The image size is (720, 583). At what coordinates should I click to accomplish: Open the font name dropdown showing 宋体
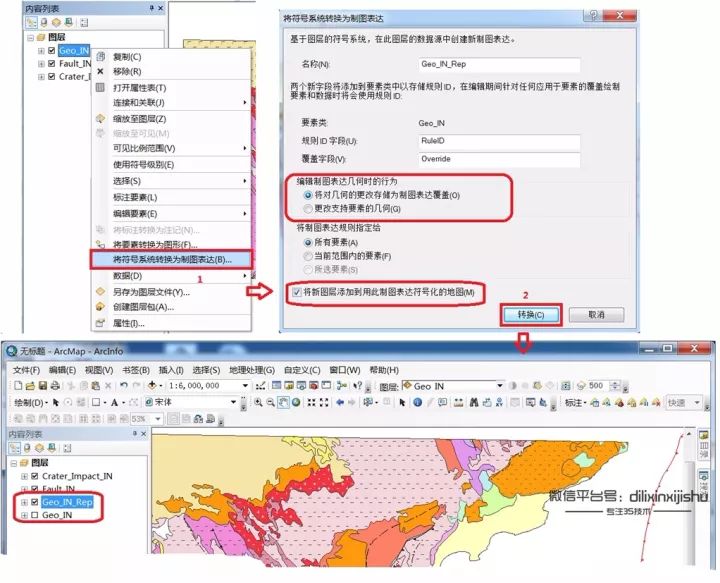point(233,403)
